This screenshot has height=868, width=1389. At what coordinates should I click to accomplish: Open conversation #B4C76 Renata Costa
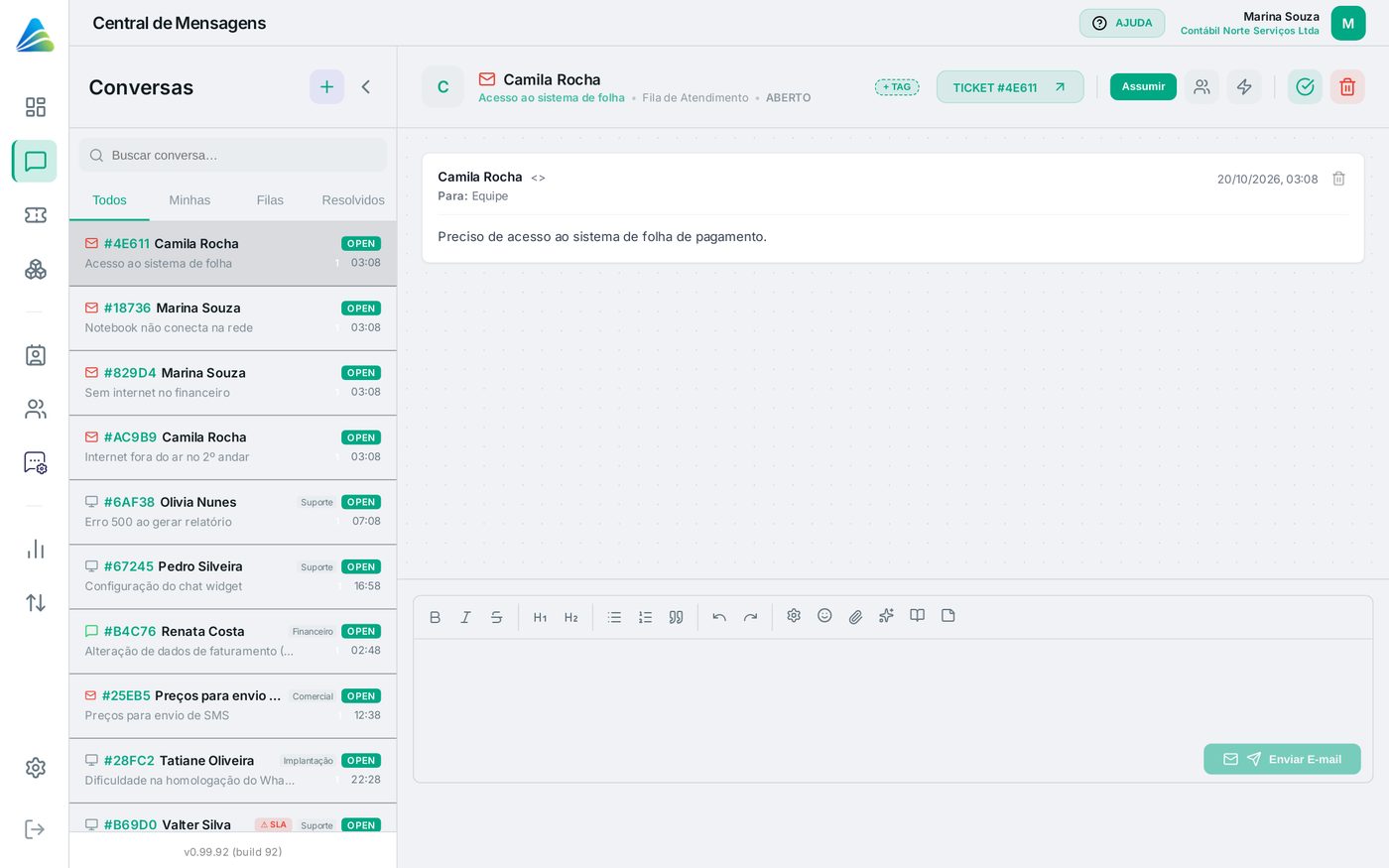point(233,641)
